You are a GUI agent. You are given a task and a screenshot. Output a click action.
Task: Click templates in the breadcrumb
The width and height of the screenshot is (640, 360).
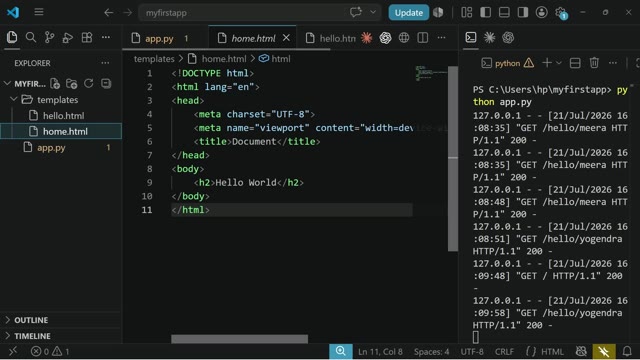tap(154, 59)
